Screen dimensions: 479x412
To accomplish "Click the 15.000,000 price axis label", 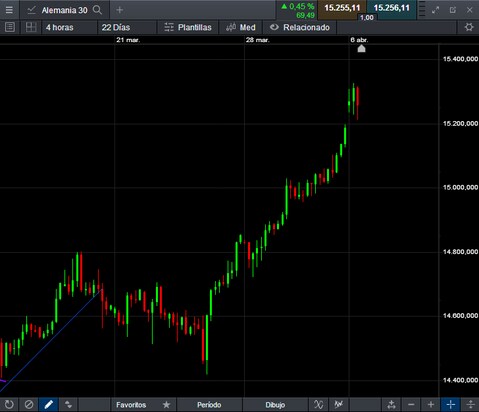I will coord(460,187).
